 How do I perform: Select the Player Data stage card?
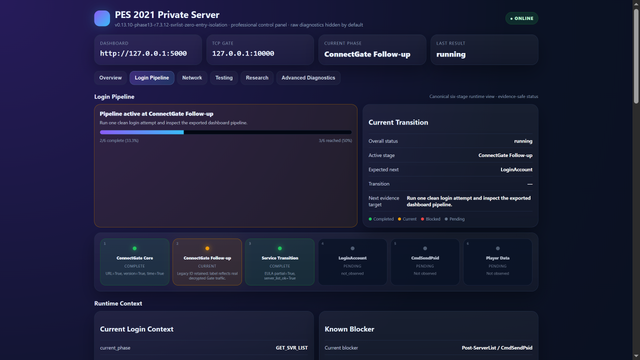coord(498,262)
